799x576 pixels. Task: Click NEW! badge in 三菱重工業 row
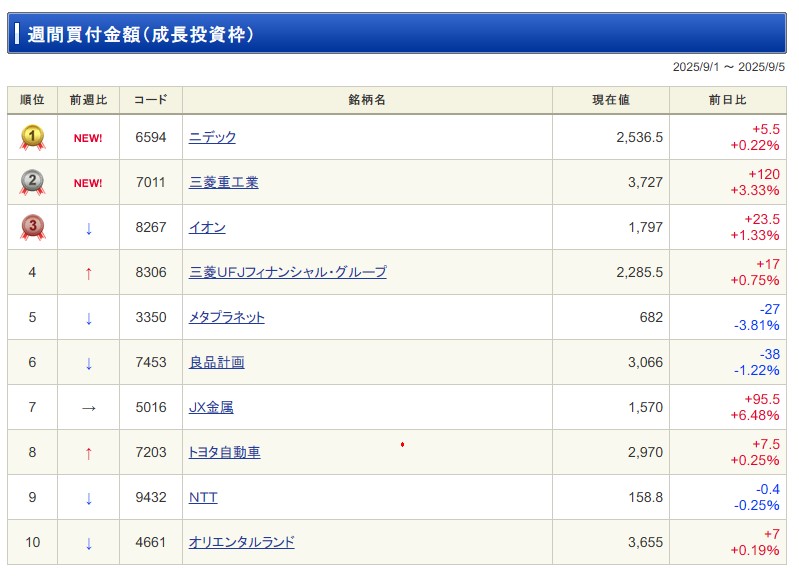(88, 183)
